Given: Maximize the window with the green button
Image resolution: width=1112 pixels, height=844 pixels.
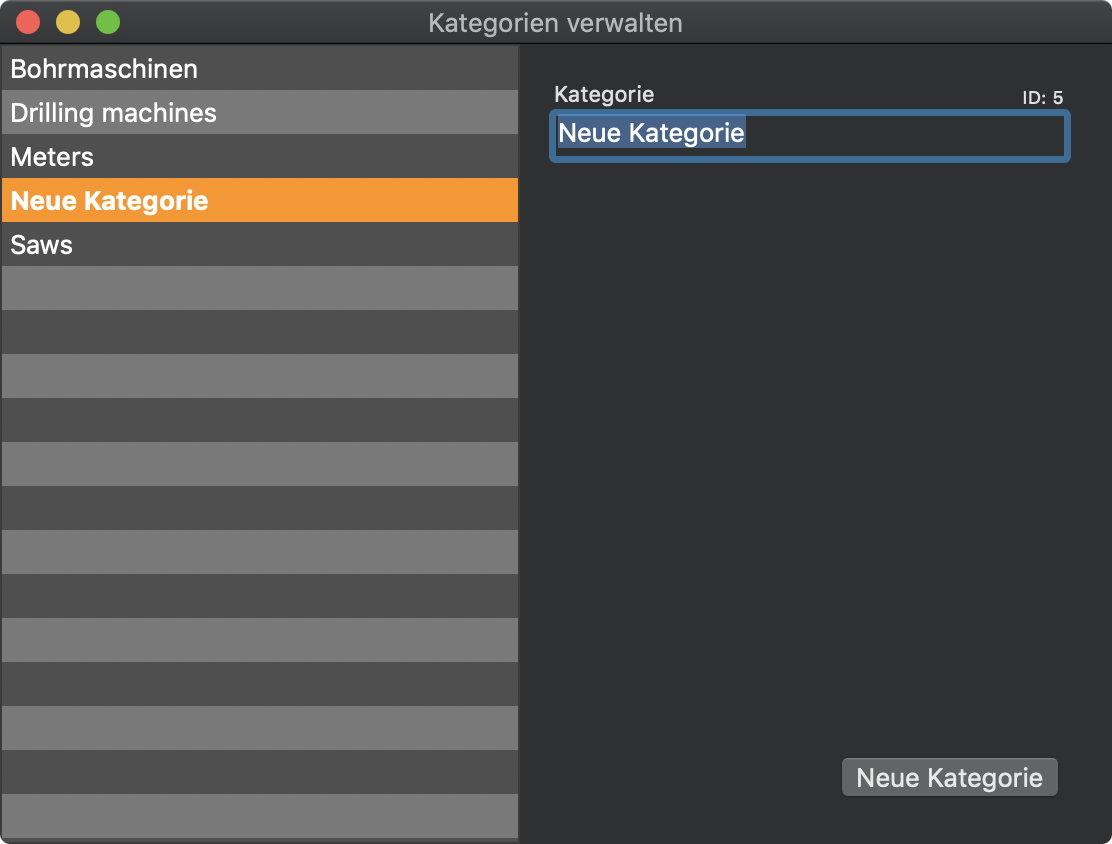Looking at the screenshot, I should point(108,22).
